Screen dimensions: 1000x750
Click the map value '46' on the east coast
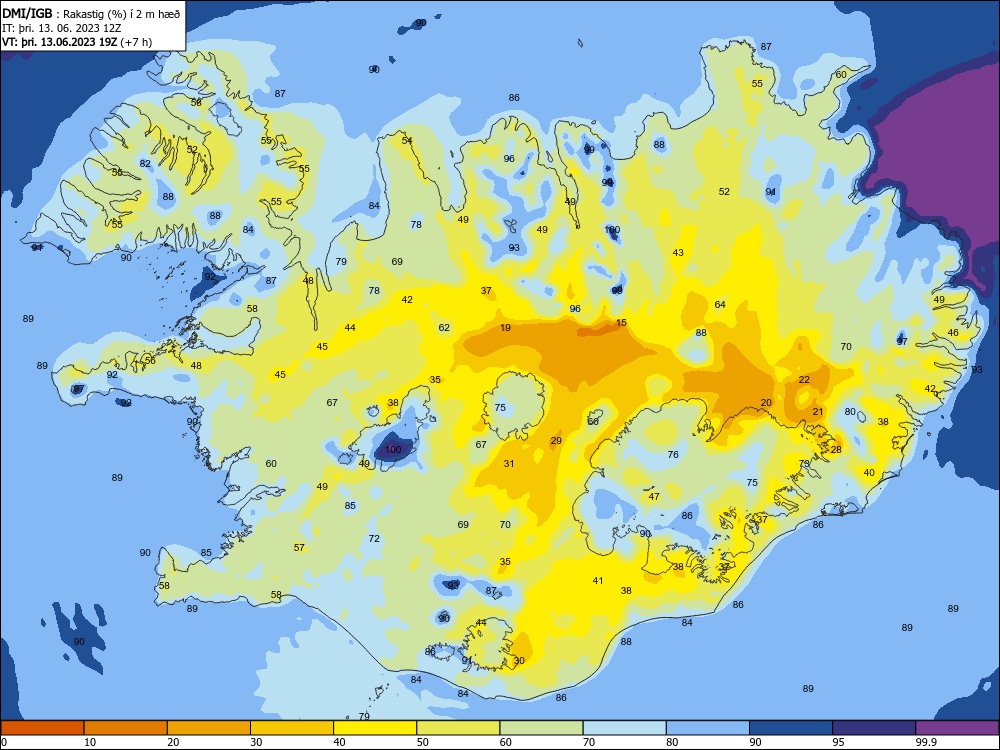click(953, 333)
